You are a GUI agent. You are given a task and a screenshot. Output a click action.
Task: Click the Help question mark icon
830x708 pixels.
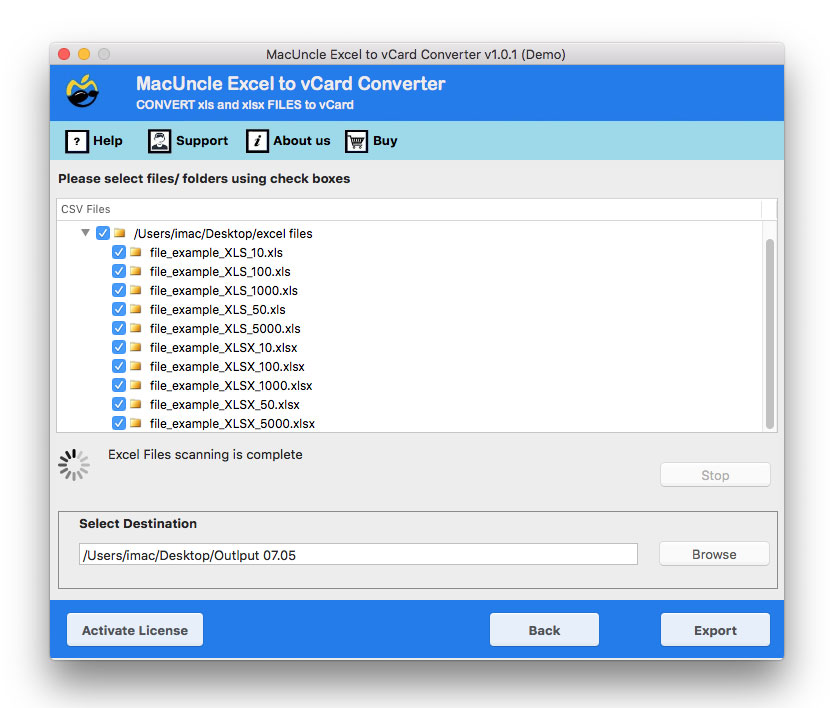[78, 141]
